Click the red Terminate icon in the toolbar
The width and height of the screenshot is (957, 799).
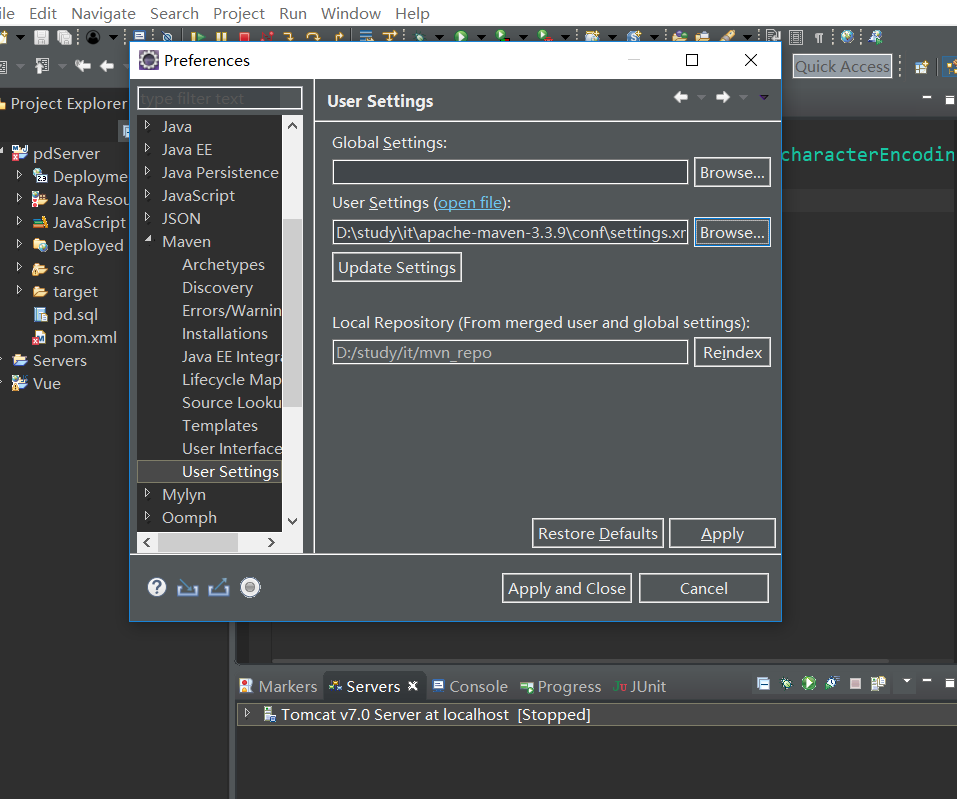[244, 37]
